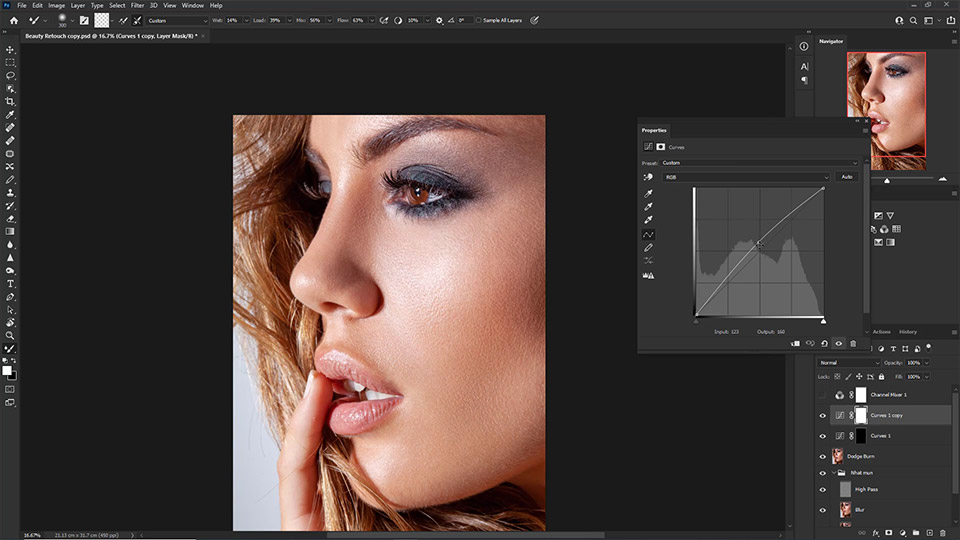Click the Auto button in Curves
Screen dimensions: 960x540
(x=846, y=177)
